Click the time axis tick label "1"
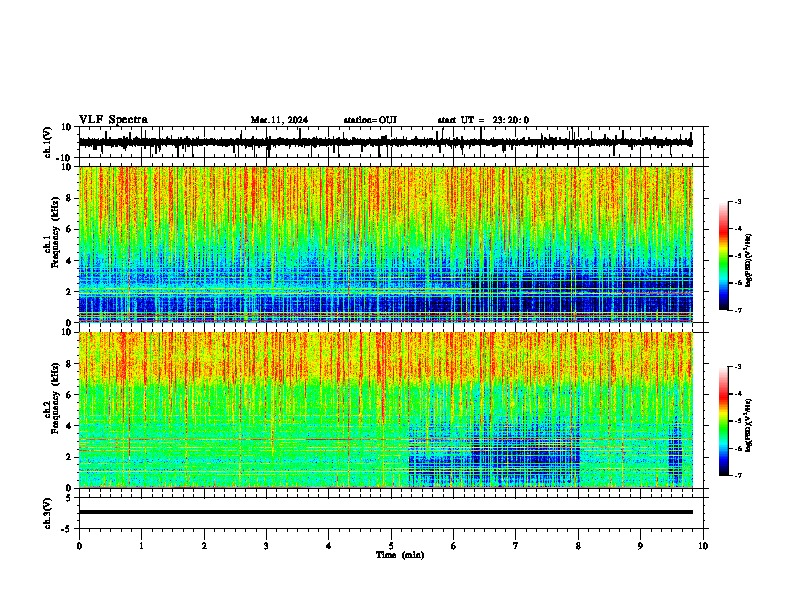The image size is (792, 612). click(x=141, y=546)
